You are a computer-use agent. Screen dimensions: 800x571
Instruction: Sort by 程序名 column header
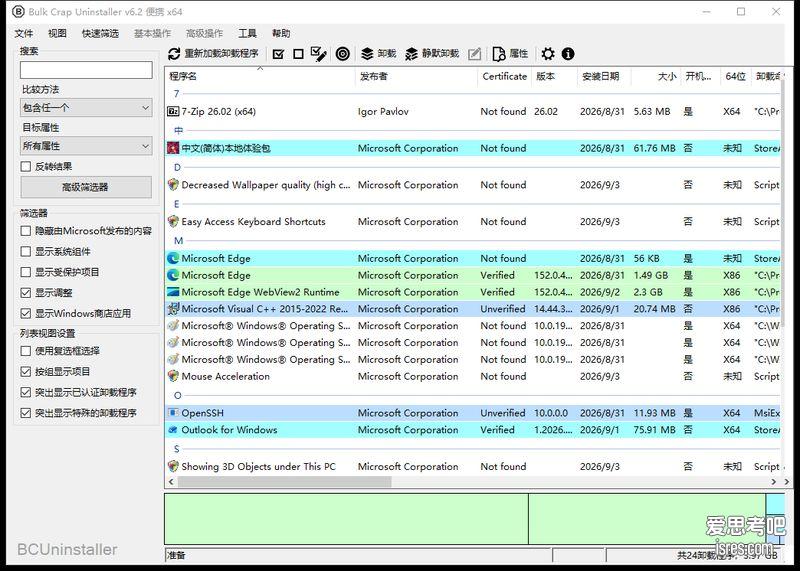click(x=260, y=77)
